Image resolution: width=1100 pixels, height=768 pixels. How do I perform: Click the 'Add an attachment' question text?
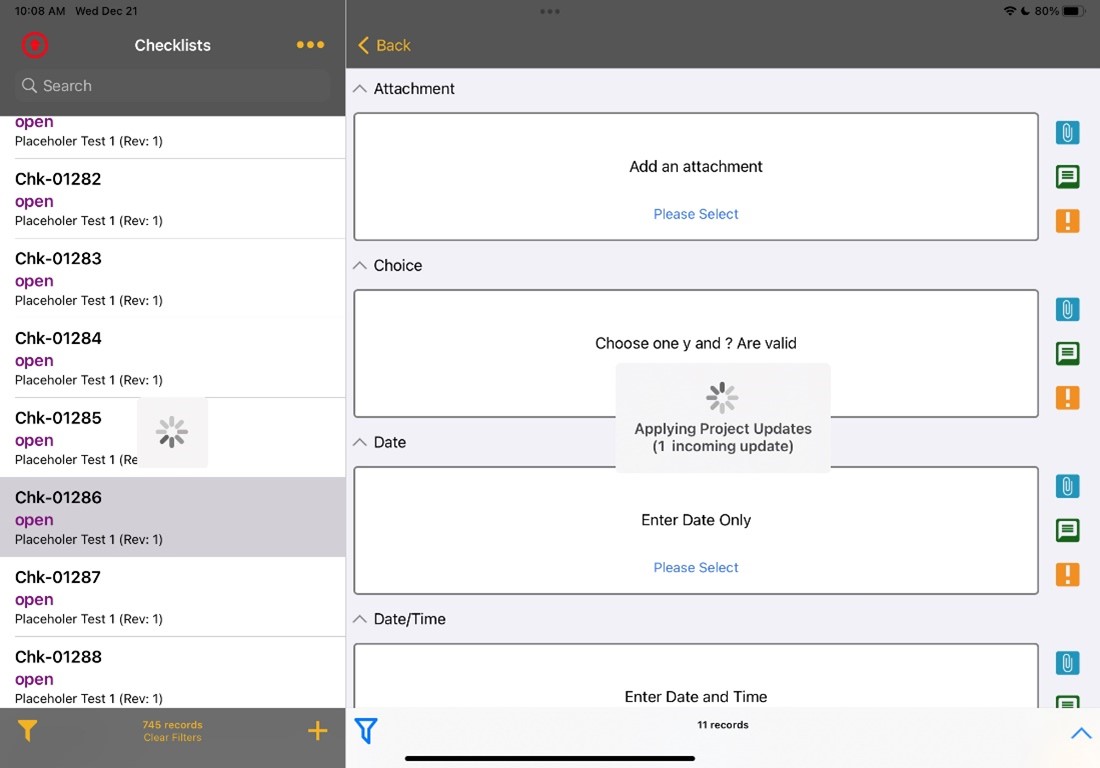coord(696,166)
